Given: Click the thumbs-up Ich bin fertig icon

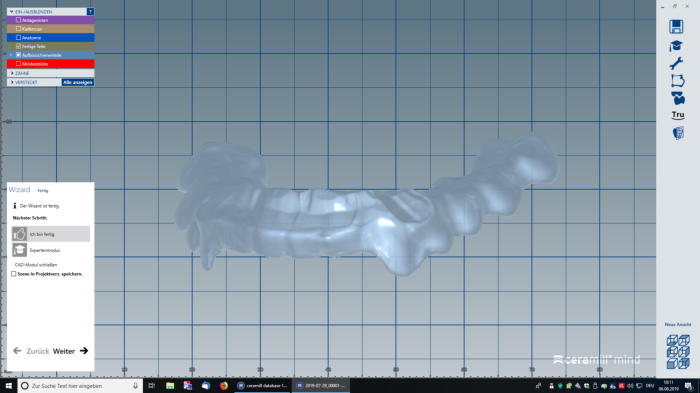Looking at the screenshot, I should (19, 234).
